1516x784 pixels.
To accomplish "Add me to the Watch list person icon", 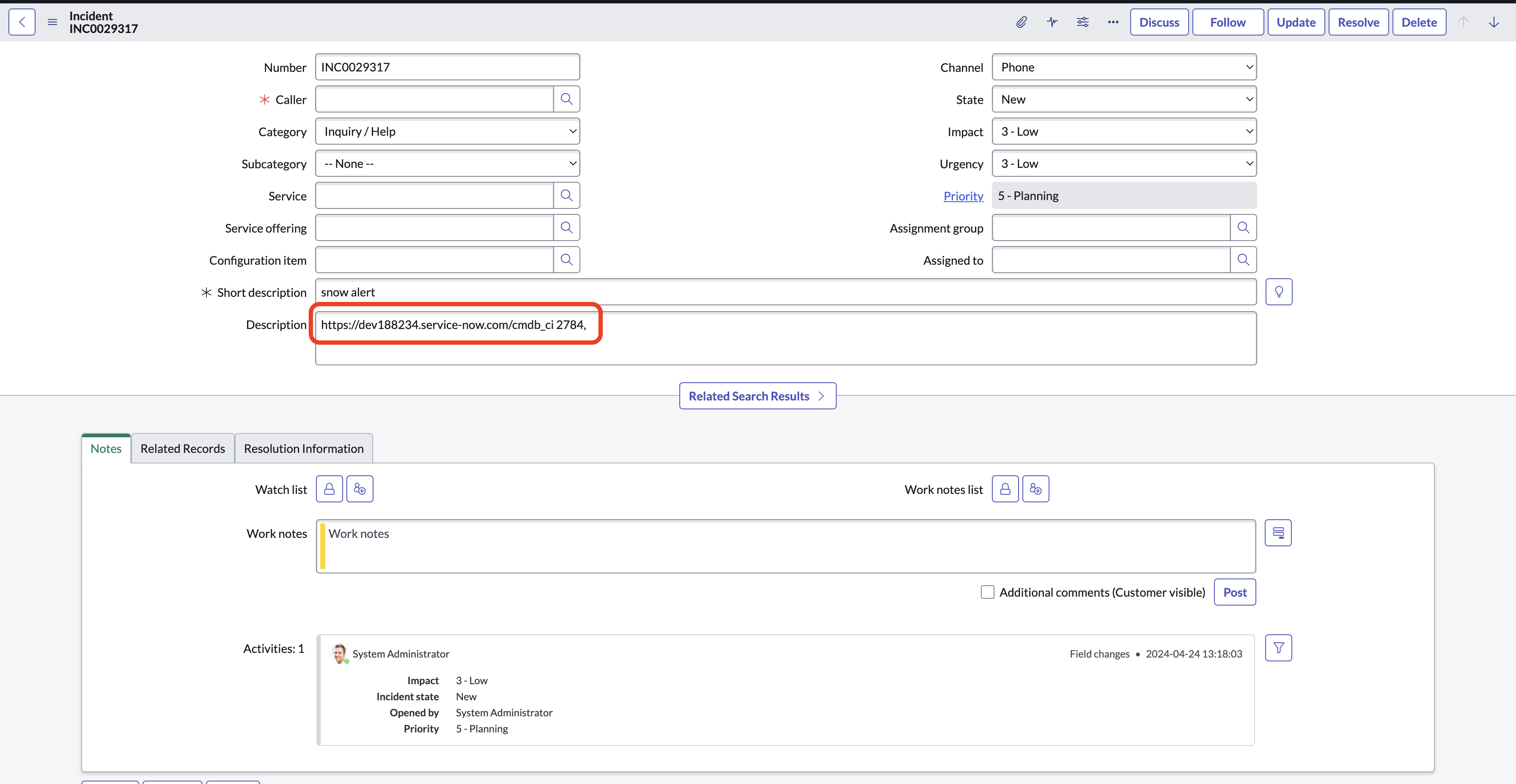I will [360, 488].
